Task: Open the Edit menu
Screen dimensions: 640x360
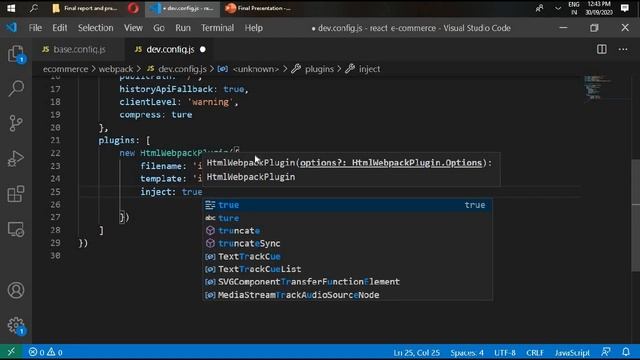Action: click(60, 28)
